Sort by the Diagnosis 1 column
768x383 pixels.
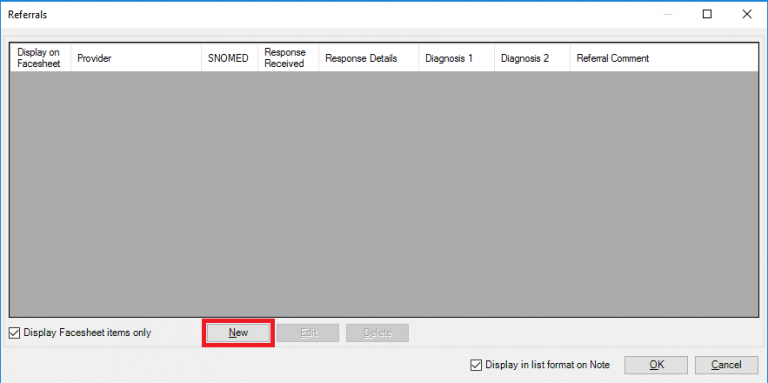point(456,58)
